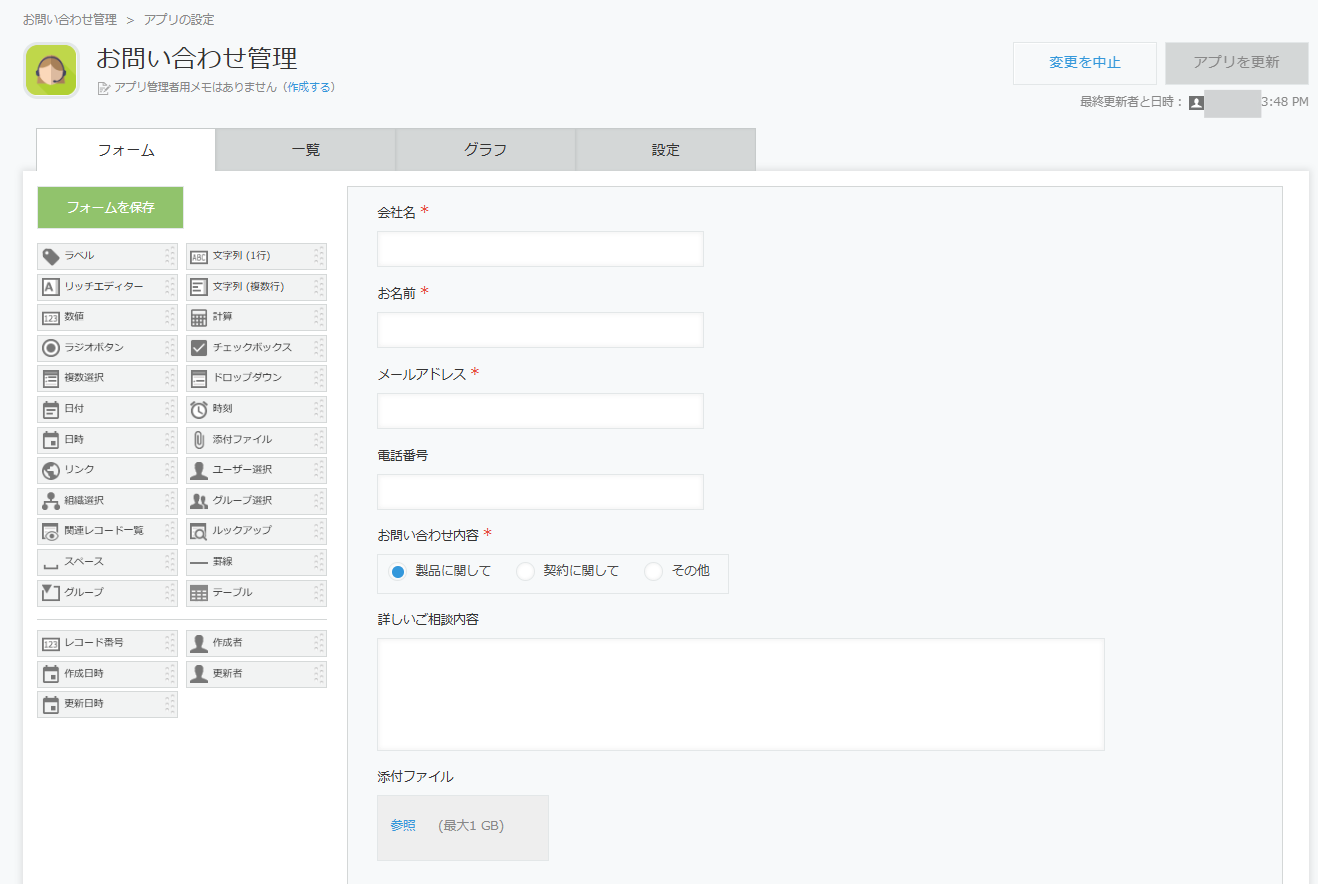Click the 変更を中止 button
This screenshot has width=1318, height=884.
[1084, 63]
